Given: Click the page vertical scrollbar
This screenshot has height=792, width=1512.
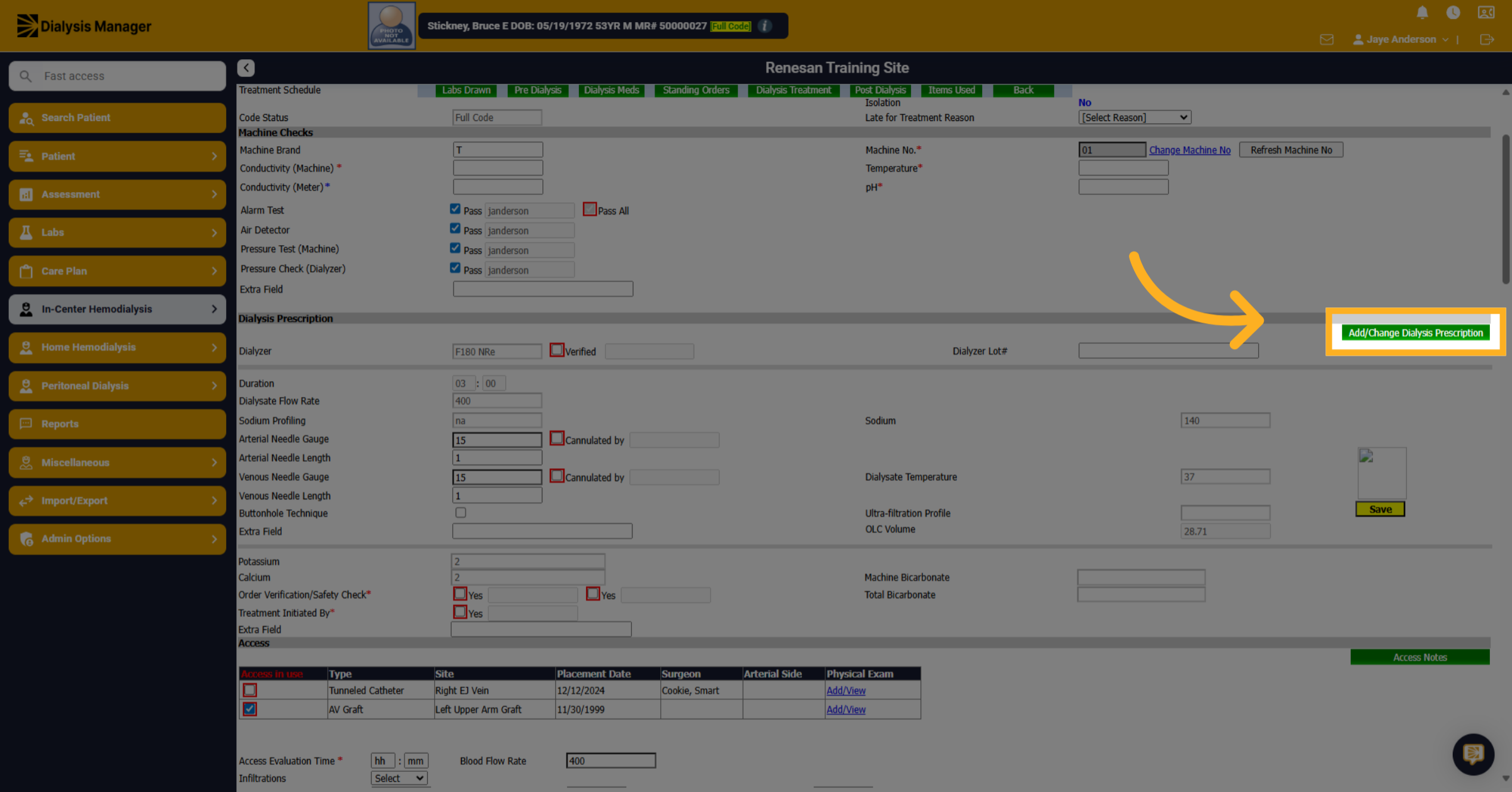Looking at the screenshot, I should [x=1506, y=208].
